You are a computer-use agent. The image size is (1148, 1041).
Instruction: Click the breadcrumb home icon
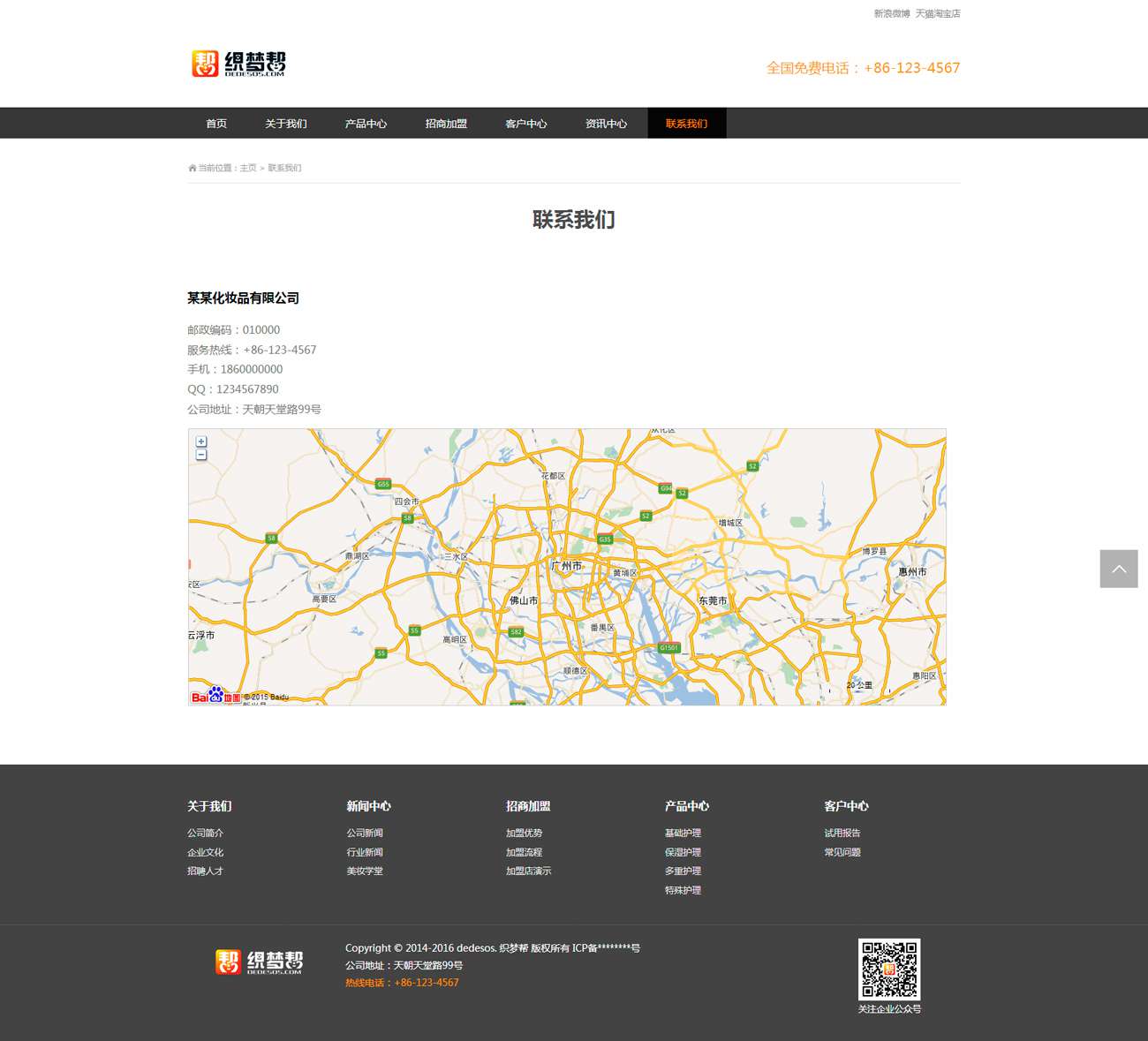click(192, 168)
